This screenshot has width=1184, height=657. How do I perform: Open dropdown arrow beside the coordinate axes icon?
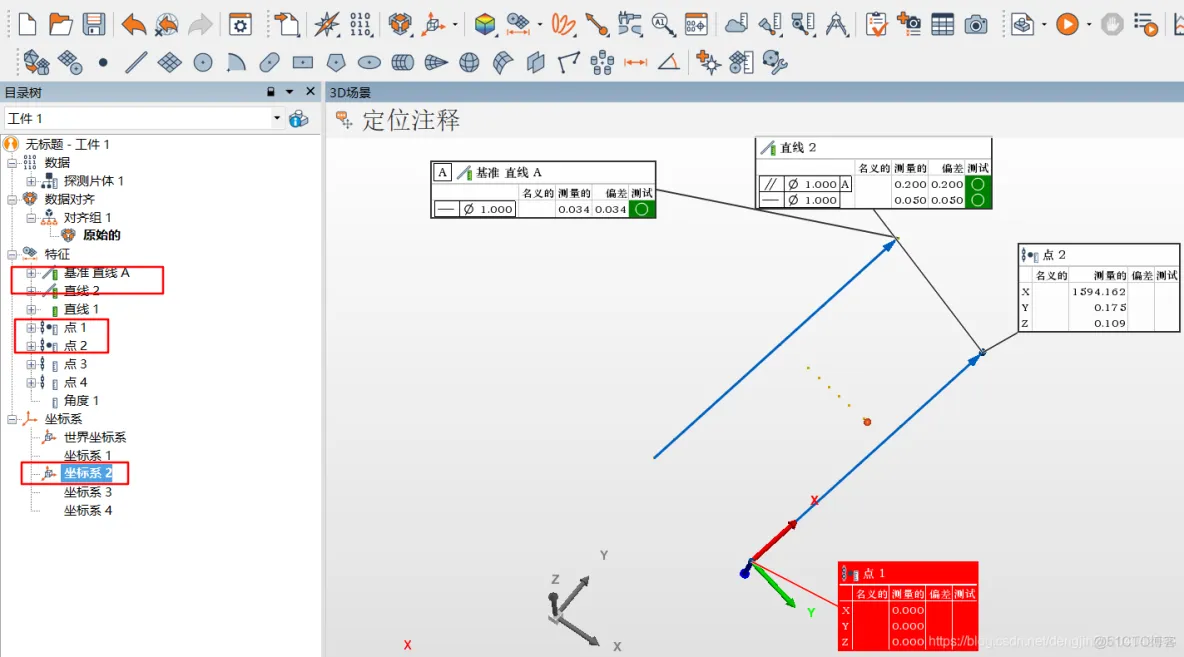[455, 25]
